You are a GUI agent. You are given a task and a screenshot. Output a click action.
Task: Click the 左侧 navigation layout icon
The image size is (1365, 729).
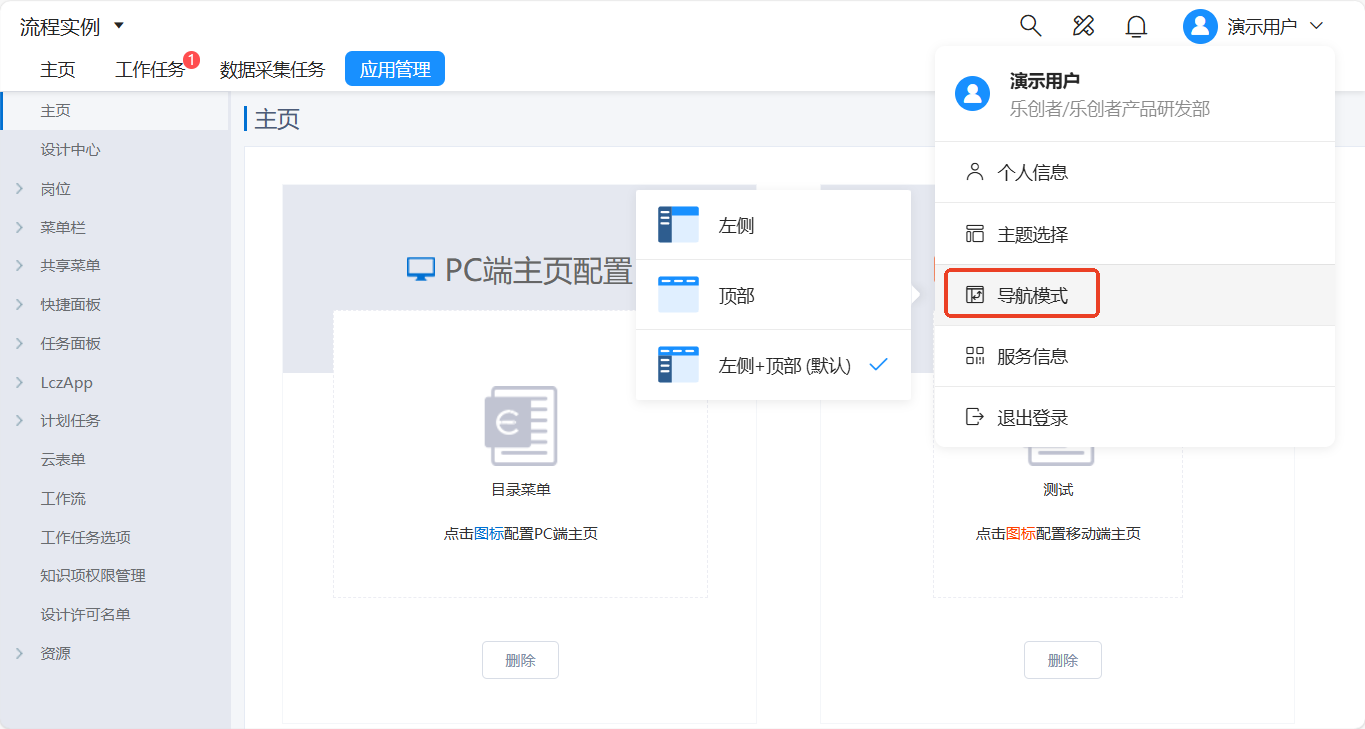[x=678, y=225]
